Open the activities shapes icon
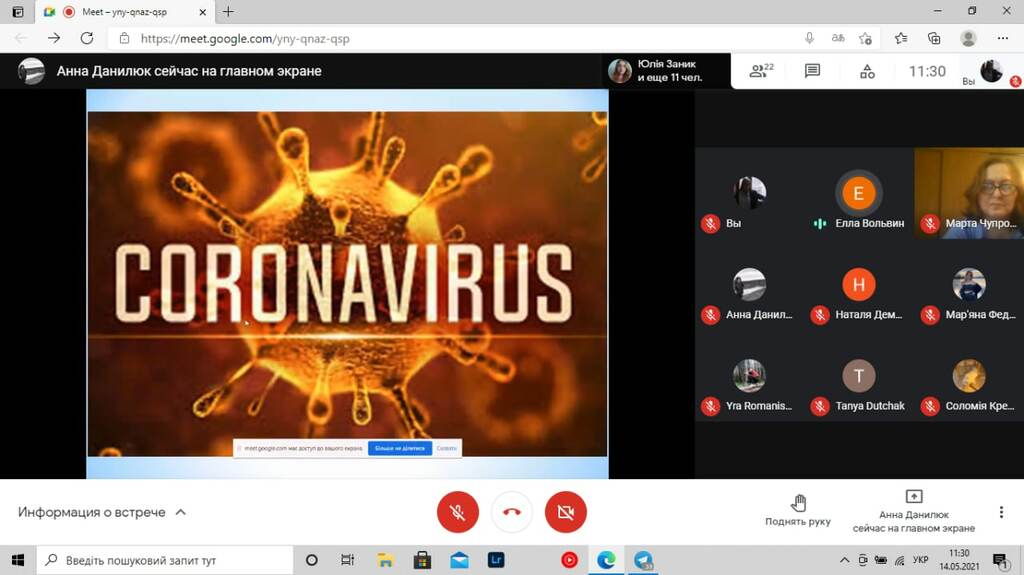This screenshot has height=575, width=1024. [x=867, y=71]
